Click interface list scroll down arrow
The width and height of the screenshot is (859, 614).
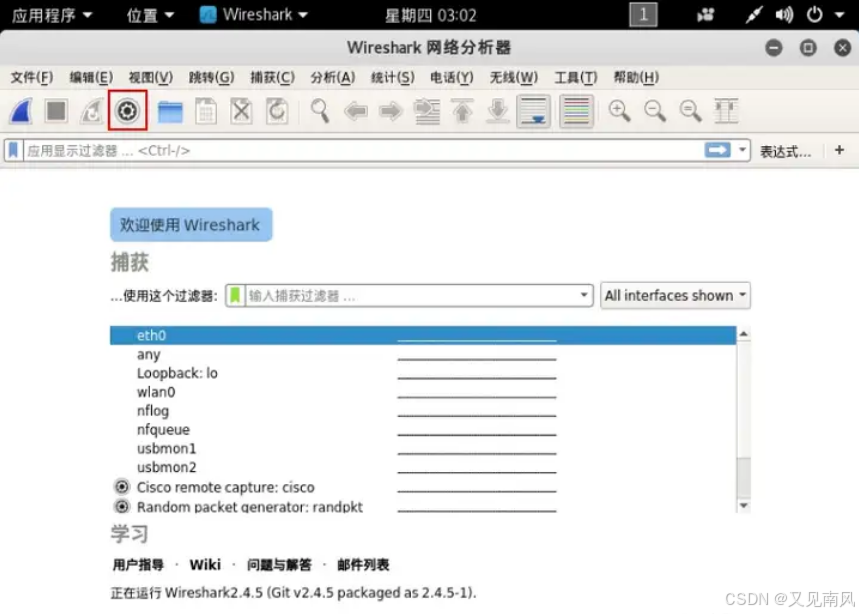pos(743,506)
